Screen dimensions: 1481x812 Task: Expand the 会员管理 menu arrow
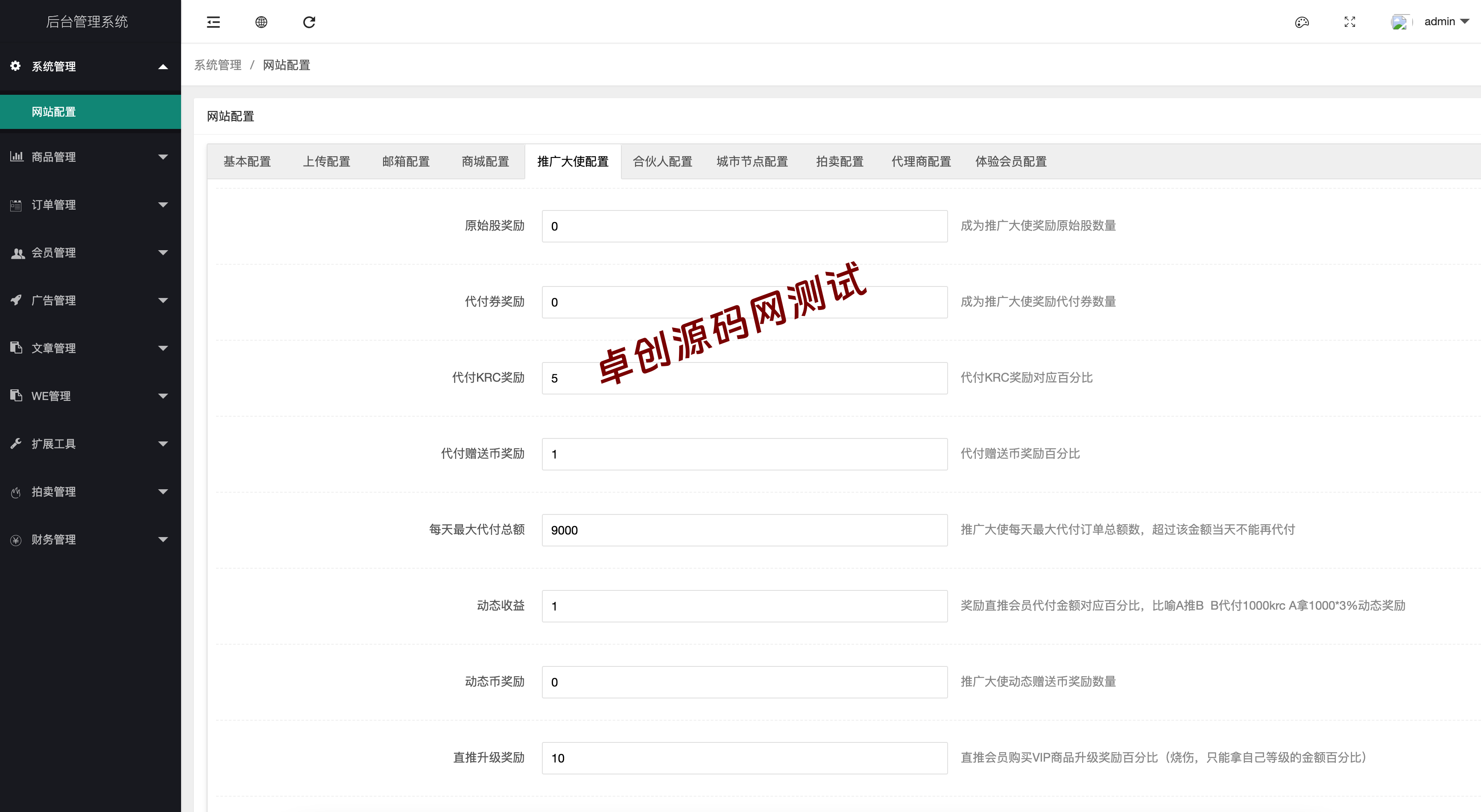pos(163,252)
